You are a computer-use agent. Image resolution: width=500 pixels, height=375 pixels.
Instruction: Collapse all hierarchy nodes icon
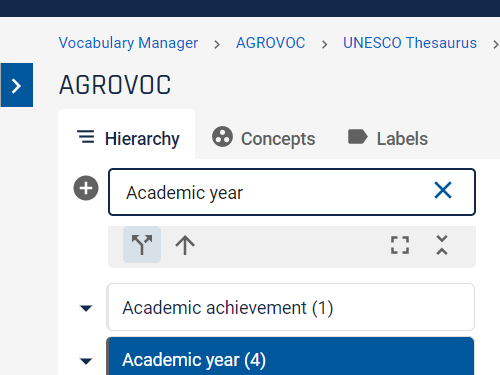coord(442,245)
